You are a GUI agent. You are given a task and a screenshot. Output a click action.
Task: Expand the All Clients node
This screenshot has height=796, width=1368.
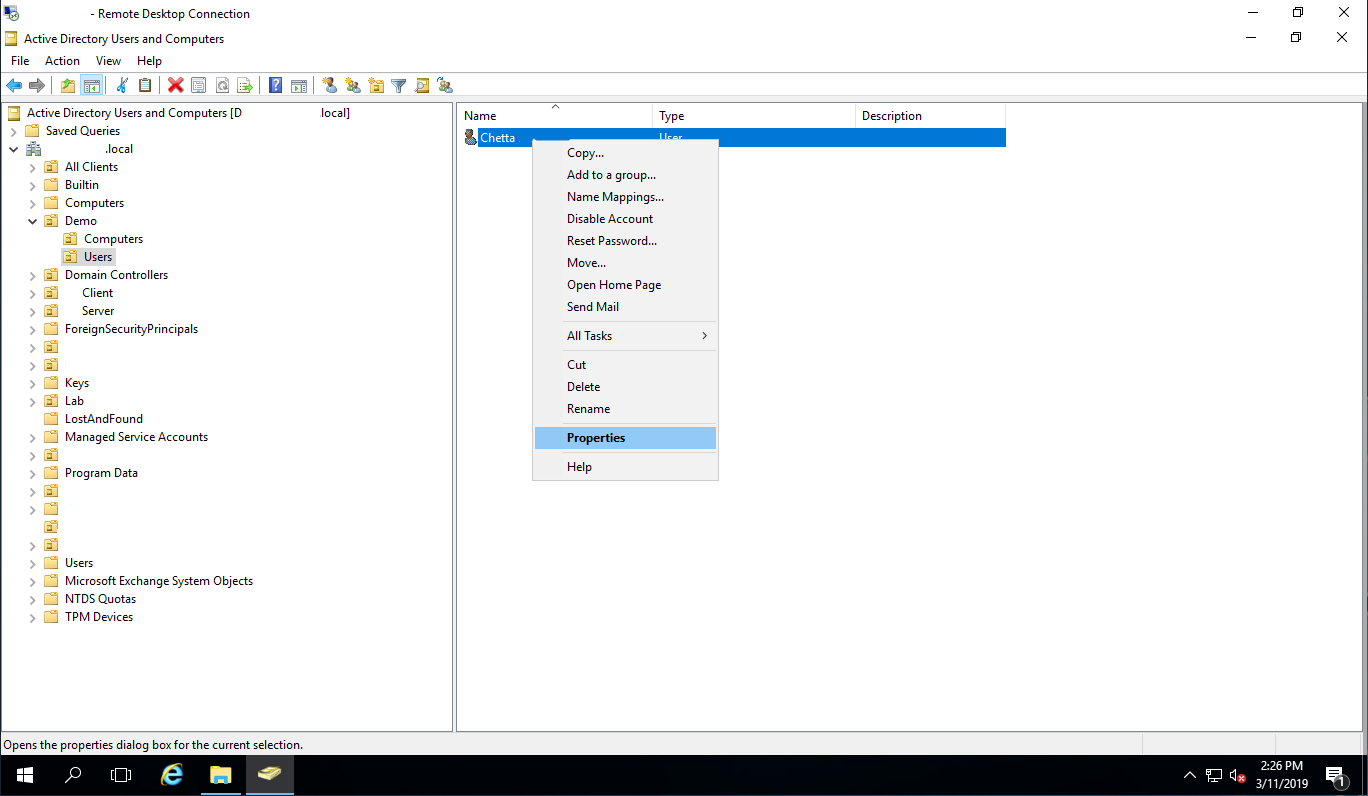click(33, 167)
